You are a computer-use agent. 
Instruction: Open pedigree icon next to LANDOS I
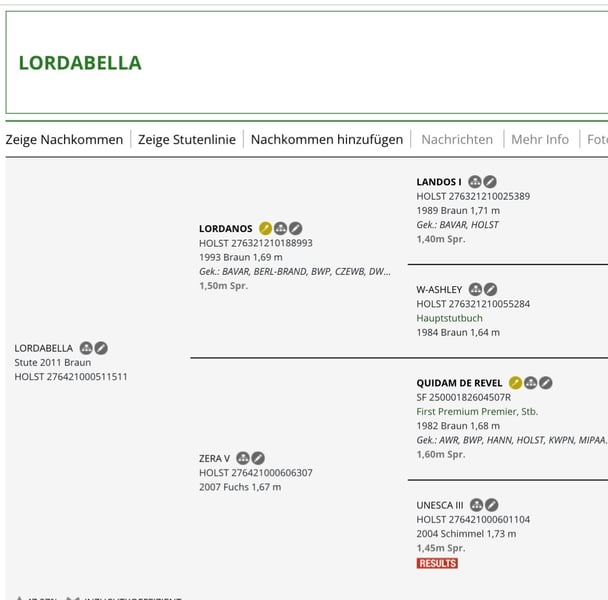click(x=475, y=182)
